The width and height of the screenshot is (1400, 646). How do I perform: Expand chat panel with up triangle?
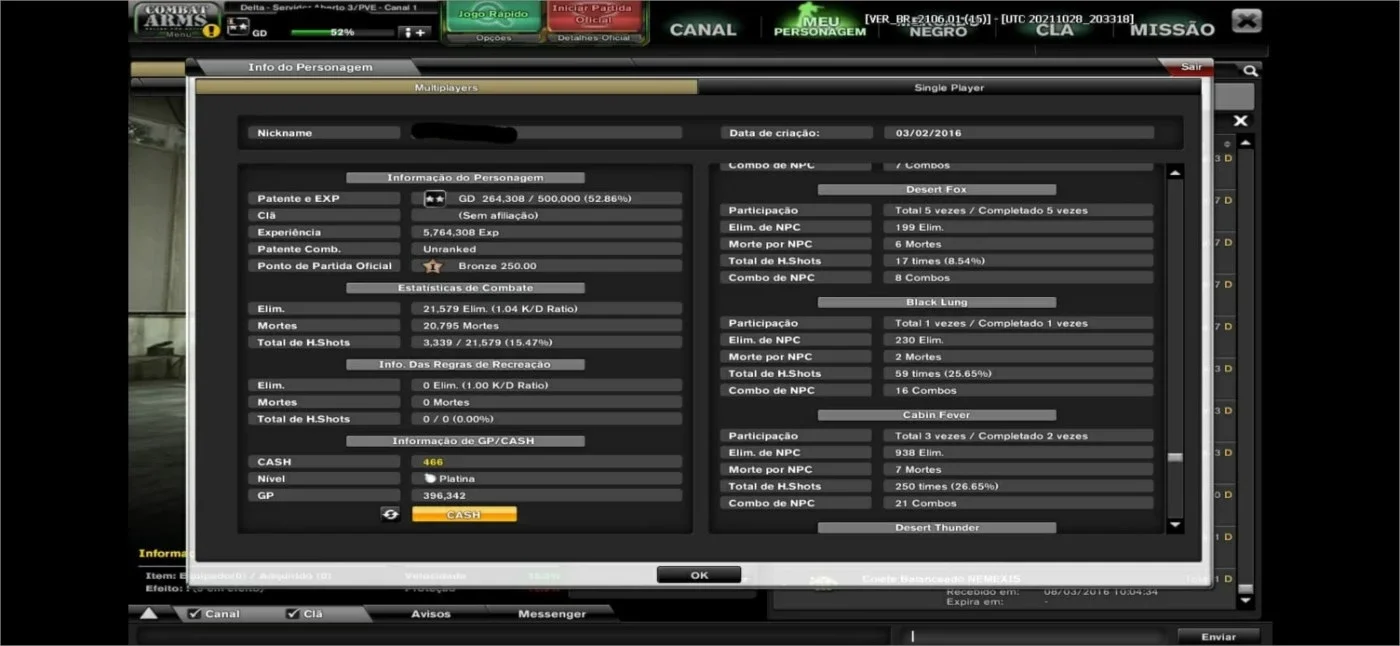pos(148,613)
